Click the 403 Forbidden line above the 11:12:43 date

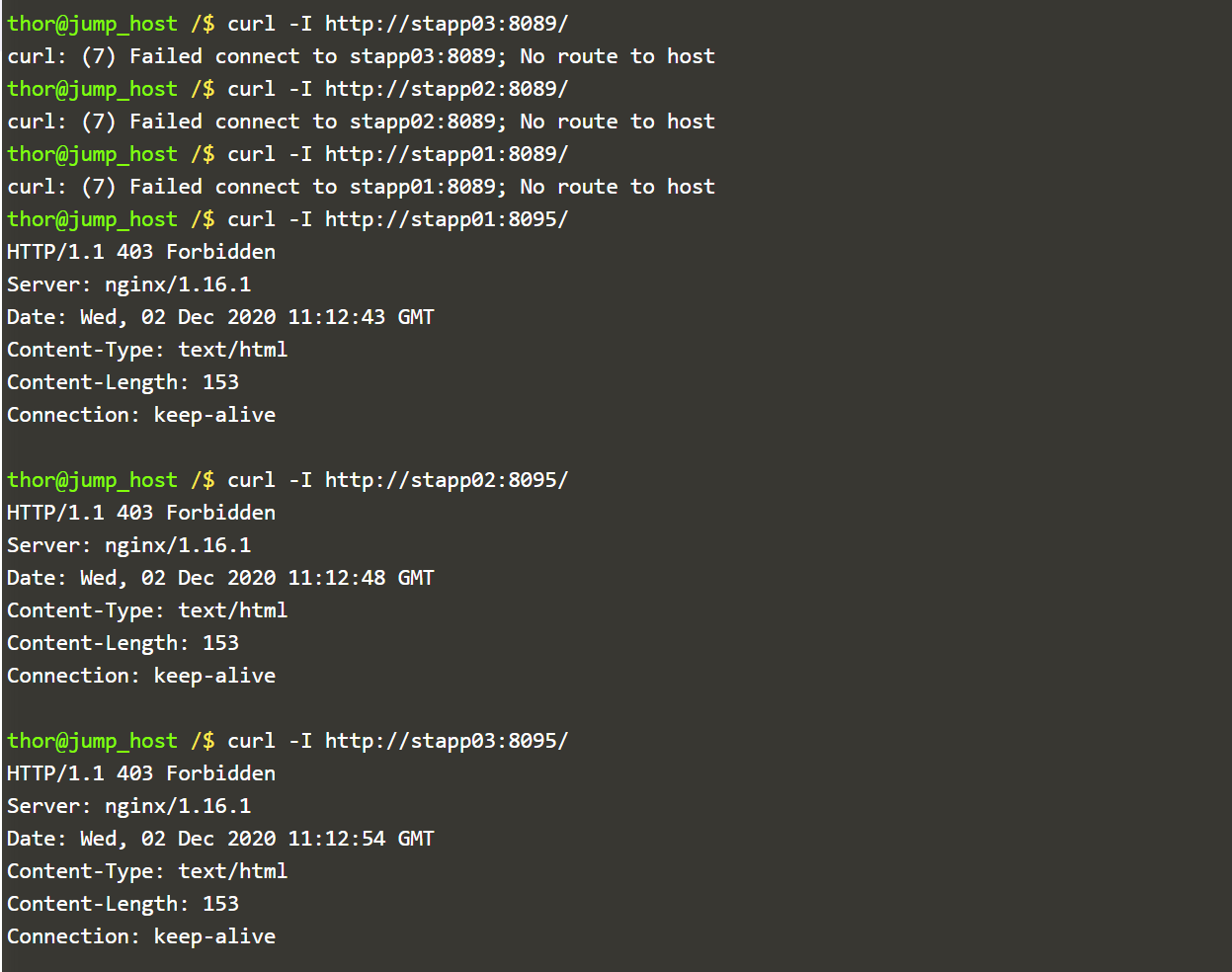pos(141,252)
